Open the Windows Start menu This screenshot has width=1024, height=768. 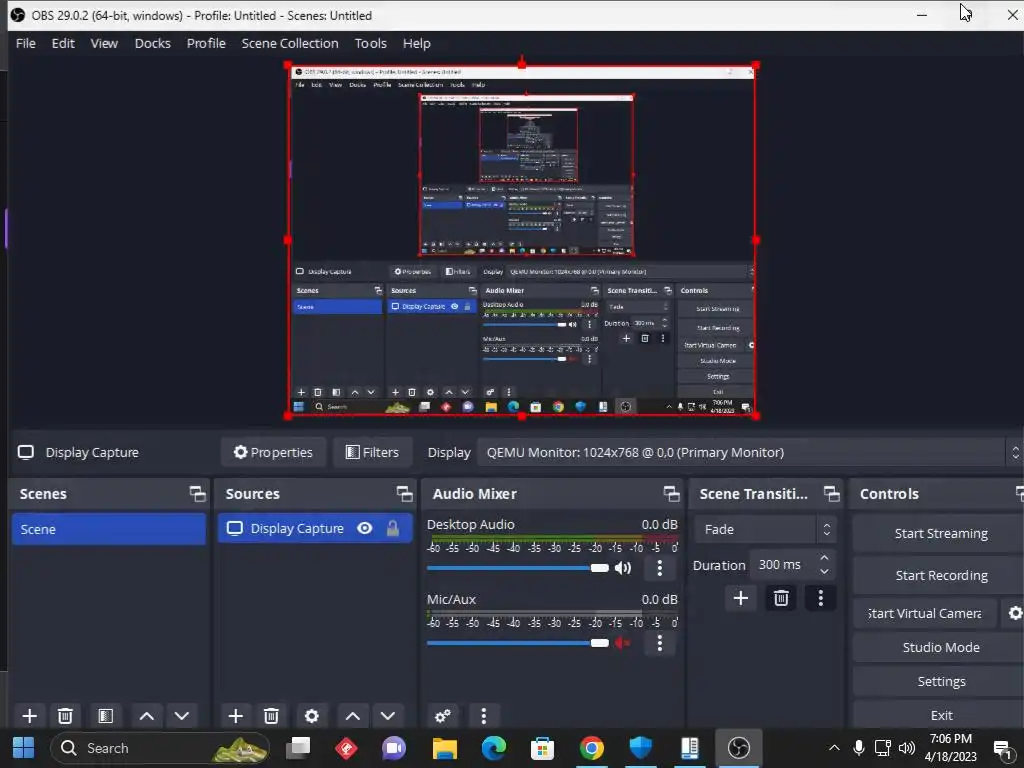click(x=24, y=748)
